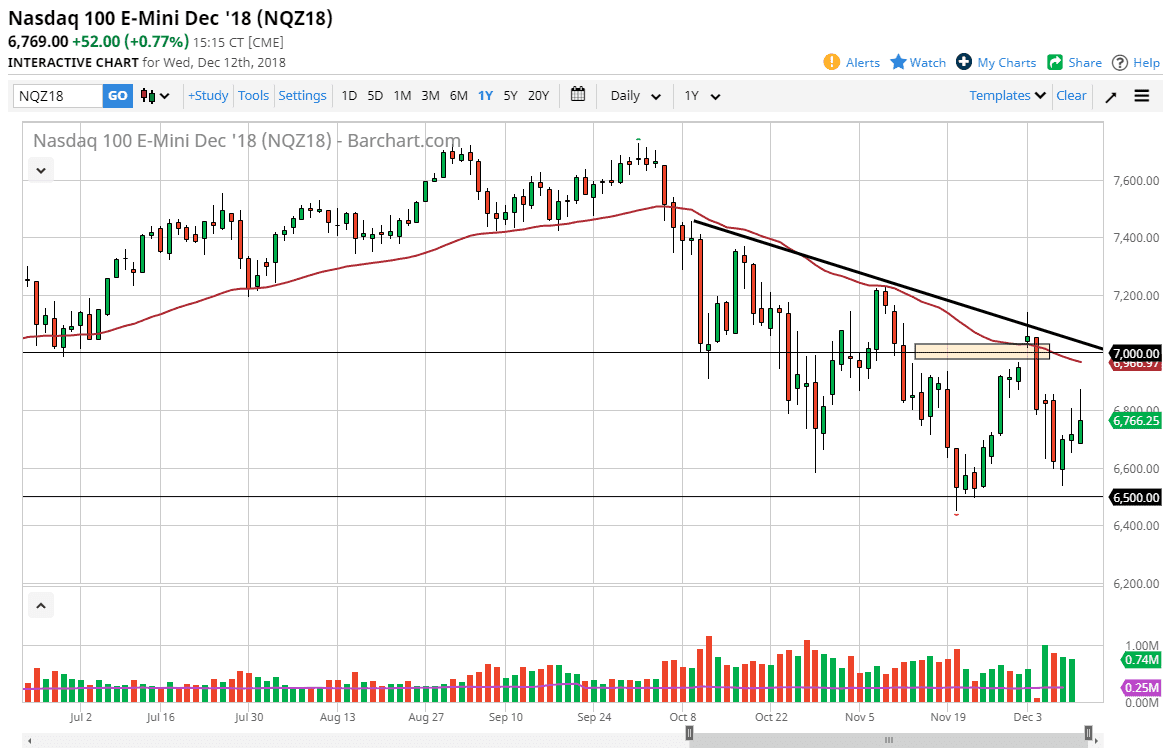Expand chart to fullscreen with arrow icon
Viewport: 1169px width, 753px height.
click(x=1111, y=95)
